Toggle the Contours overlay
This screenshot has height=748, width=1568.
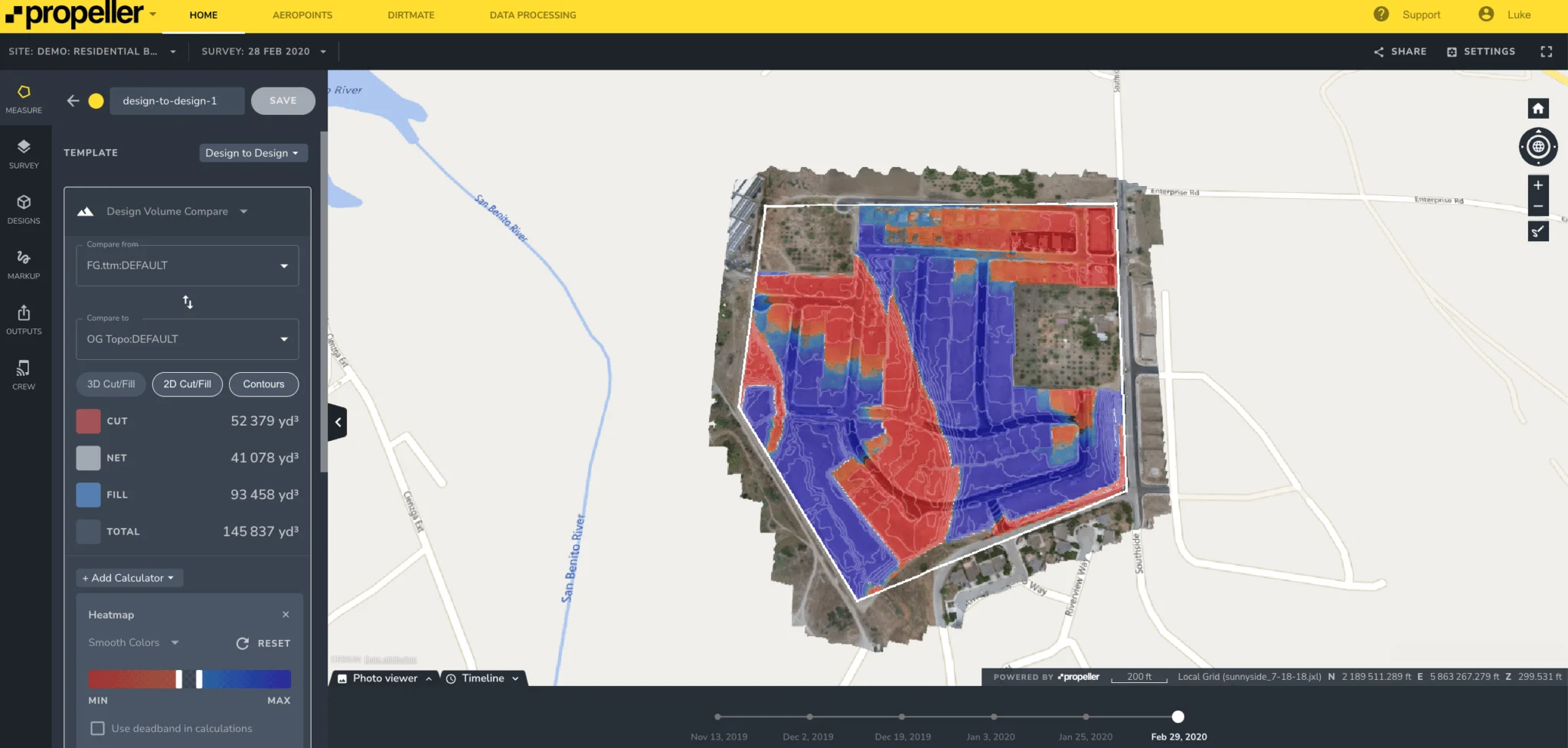click(x=263, y=384)
